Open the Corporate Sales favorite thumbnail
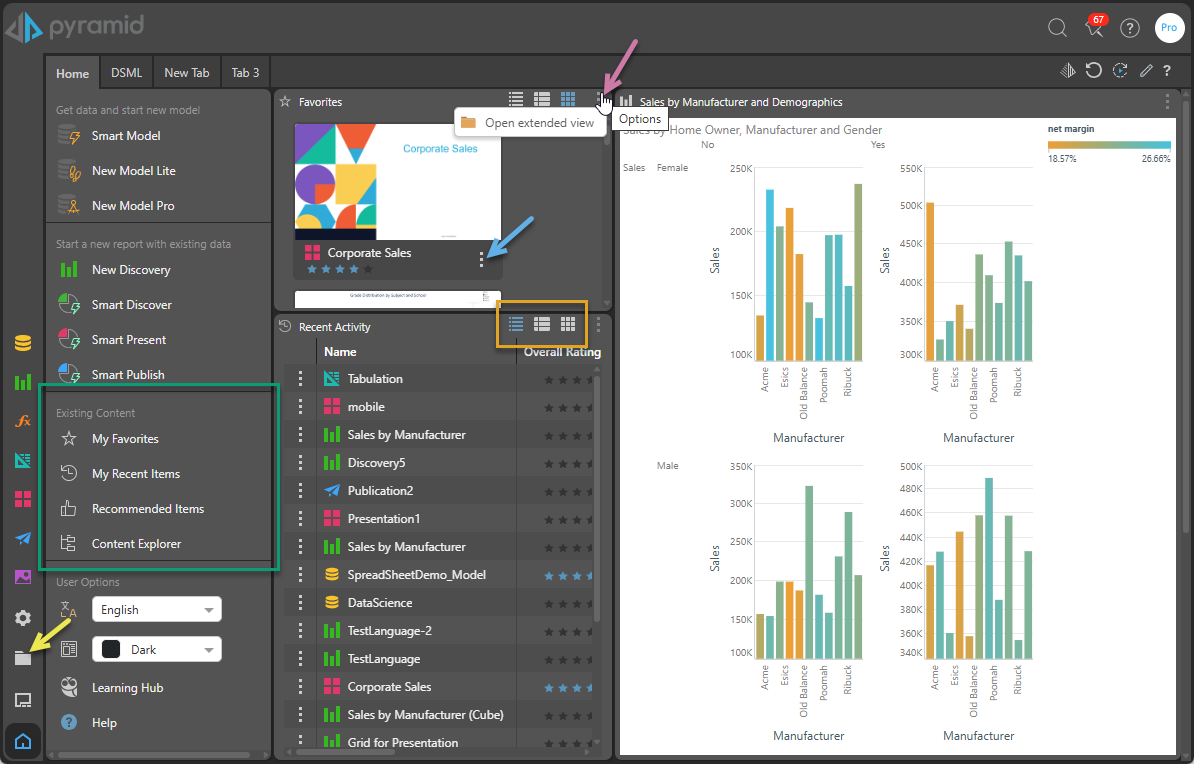The image size is (1194, 764). [x=397, y=181]
